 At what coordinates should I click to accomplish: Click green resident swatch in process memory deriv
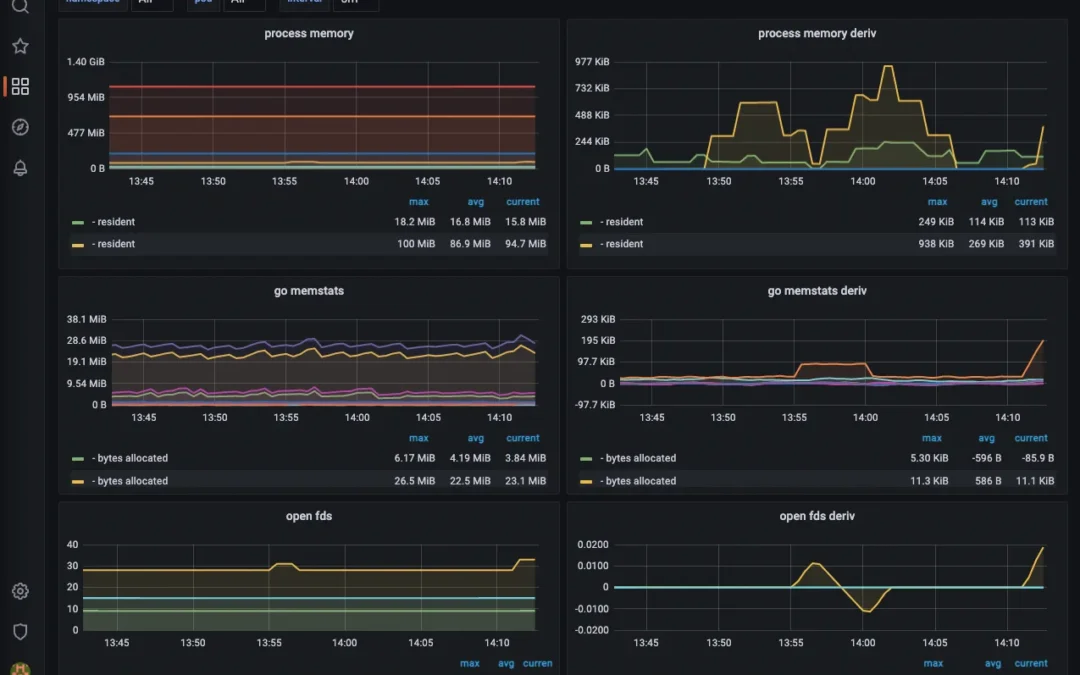(x=586, y=222)
